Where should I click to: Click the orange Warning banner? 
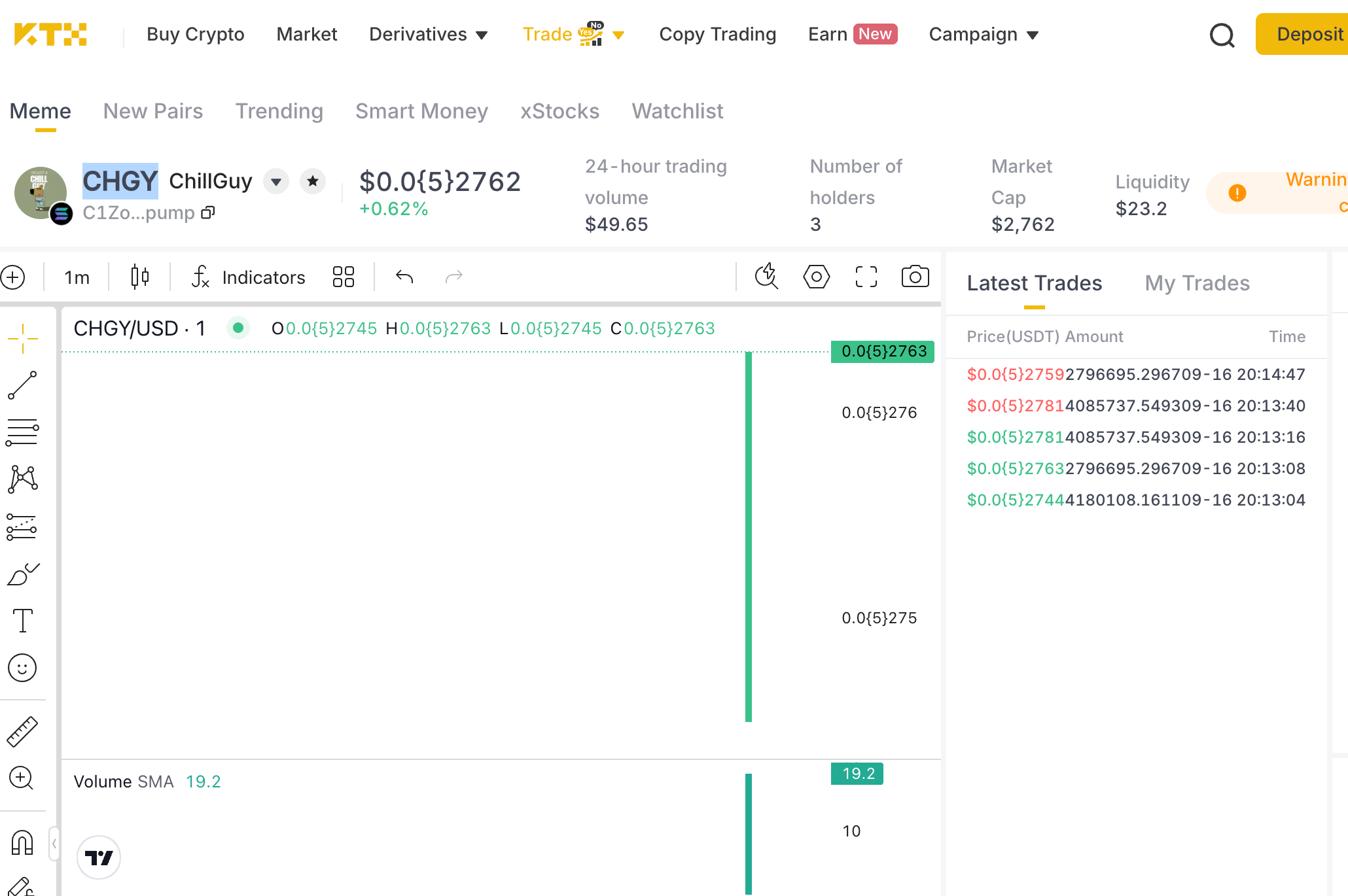point(1277,192)
